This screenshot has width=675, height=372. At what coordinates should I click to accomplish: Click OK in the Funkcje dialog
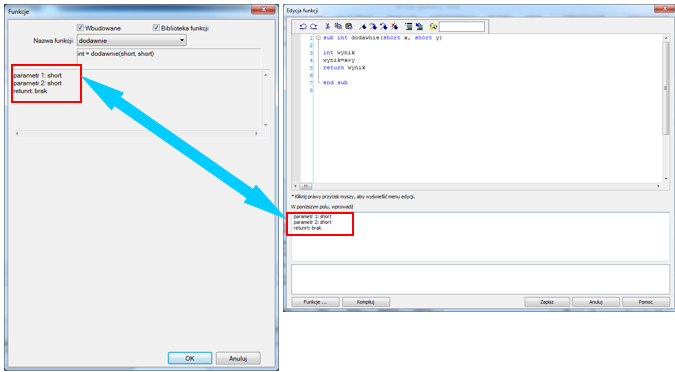(190, 358)
